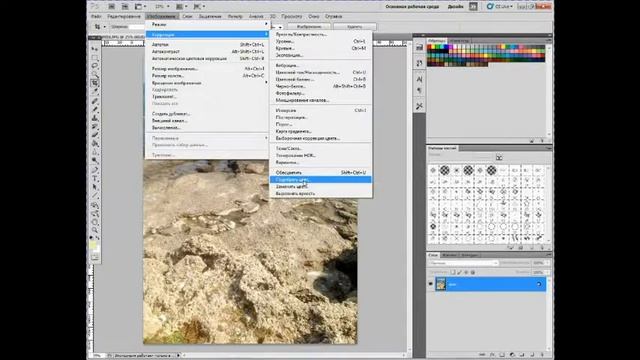Toggle Quick Mask mode in the toolbox
This screenshot has height=360, width=640.
pos(95,257)
